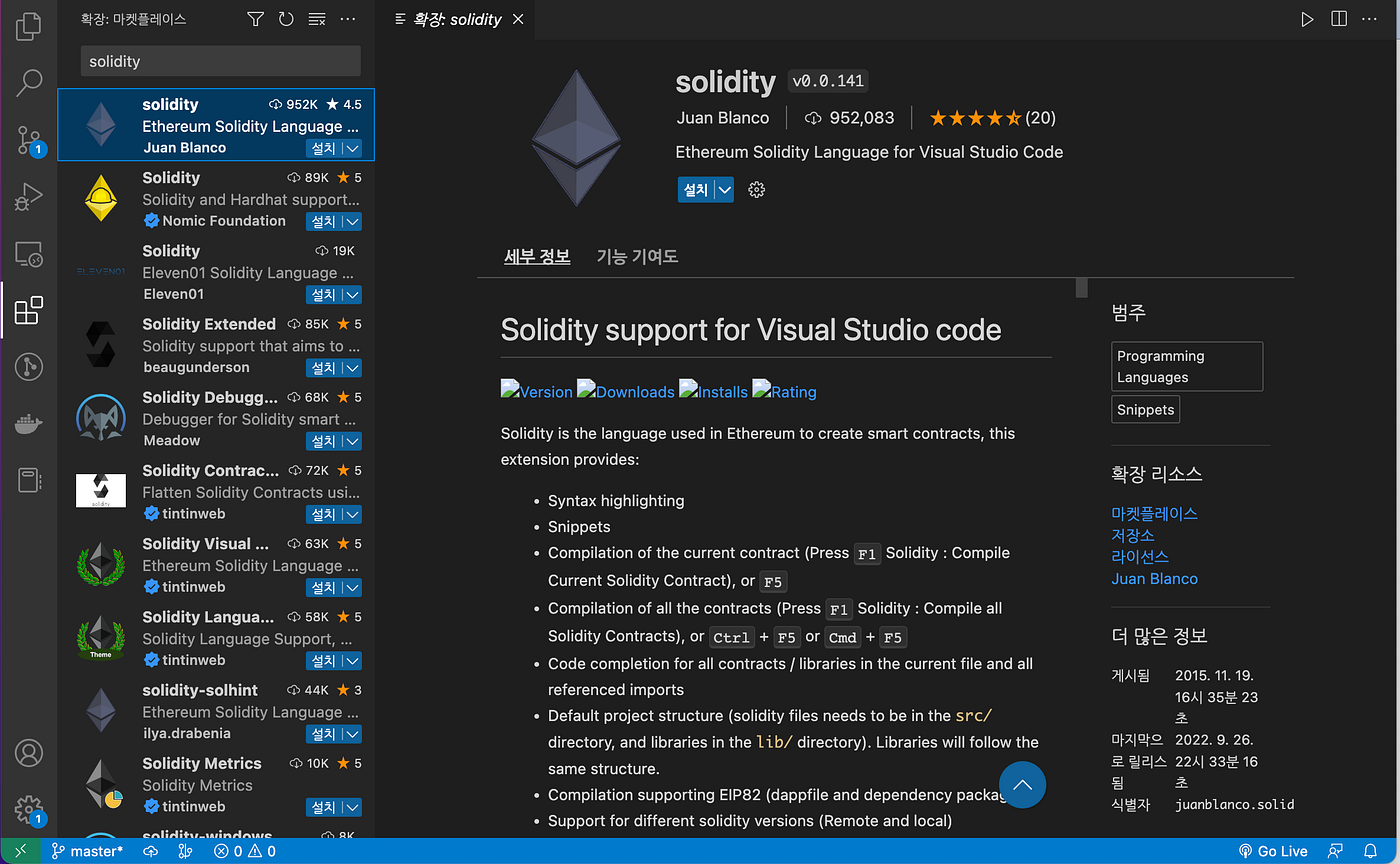Open install dropdown for Nomic Foundation Solidity
The width and height of the screenshot is (1400, 864).
352,222
